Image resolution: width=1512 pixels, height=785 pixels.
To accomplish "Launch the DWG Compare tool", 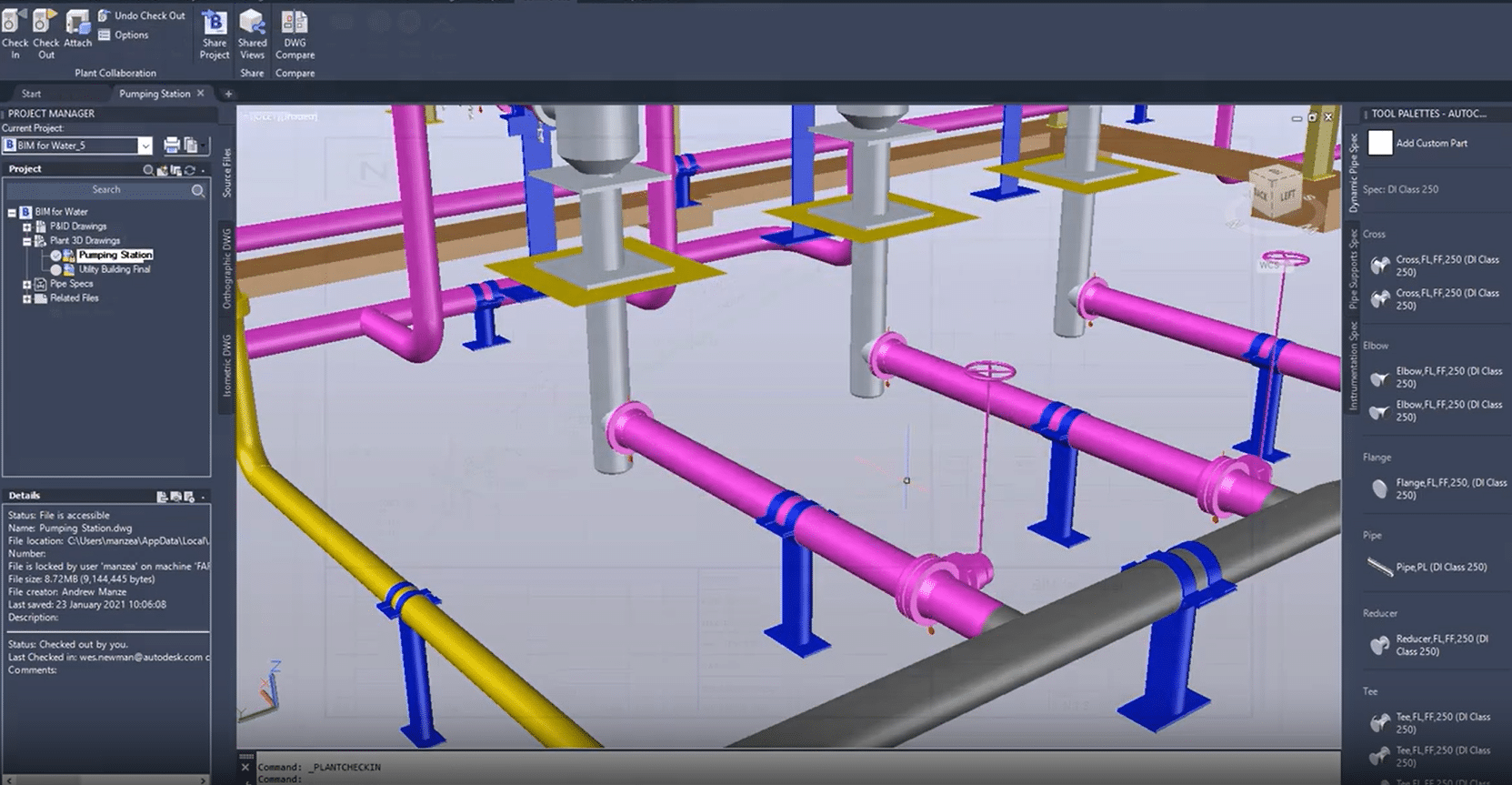I will pos(295,23).
